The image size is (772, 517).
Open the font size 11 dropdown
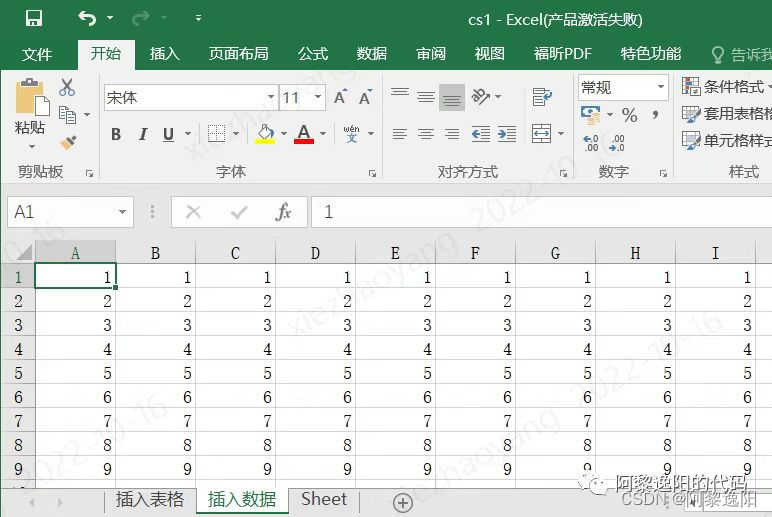[318, 97]
